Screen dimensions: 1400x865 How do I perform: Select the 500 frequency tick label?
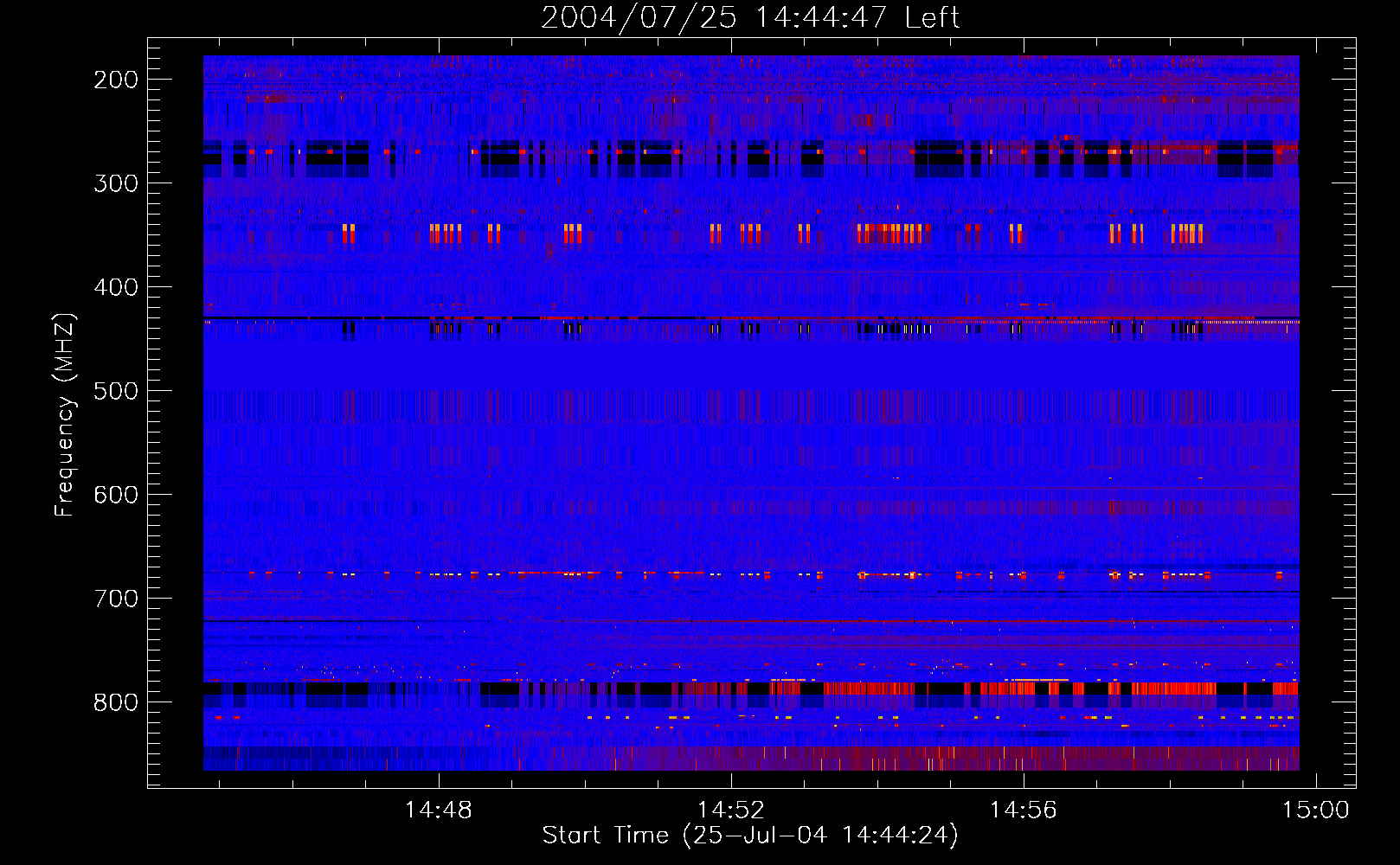coord(116,391)
